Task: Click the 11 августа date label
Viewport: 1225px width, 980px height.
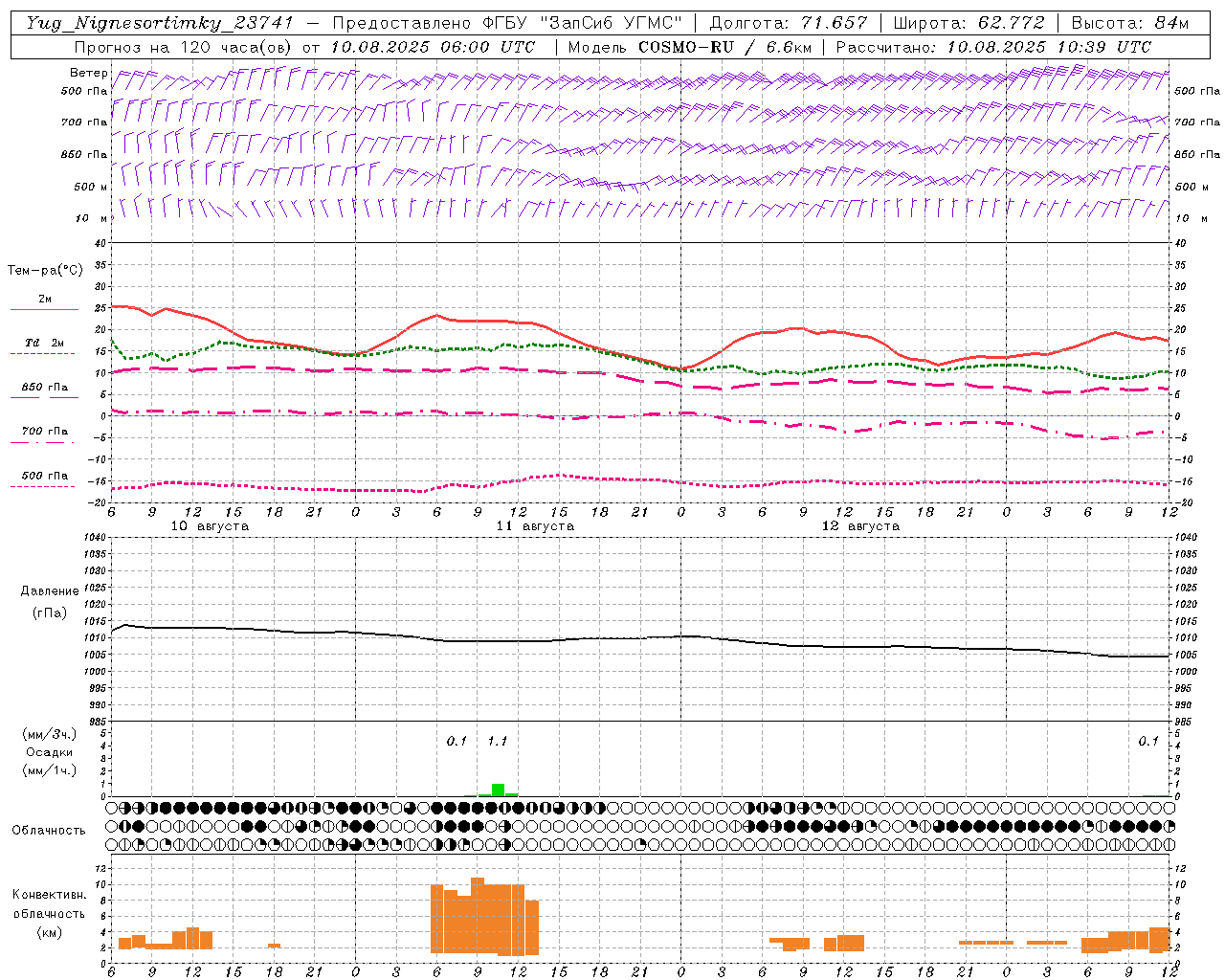Action: pos(535,526)
